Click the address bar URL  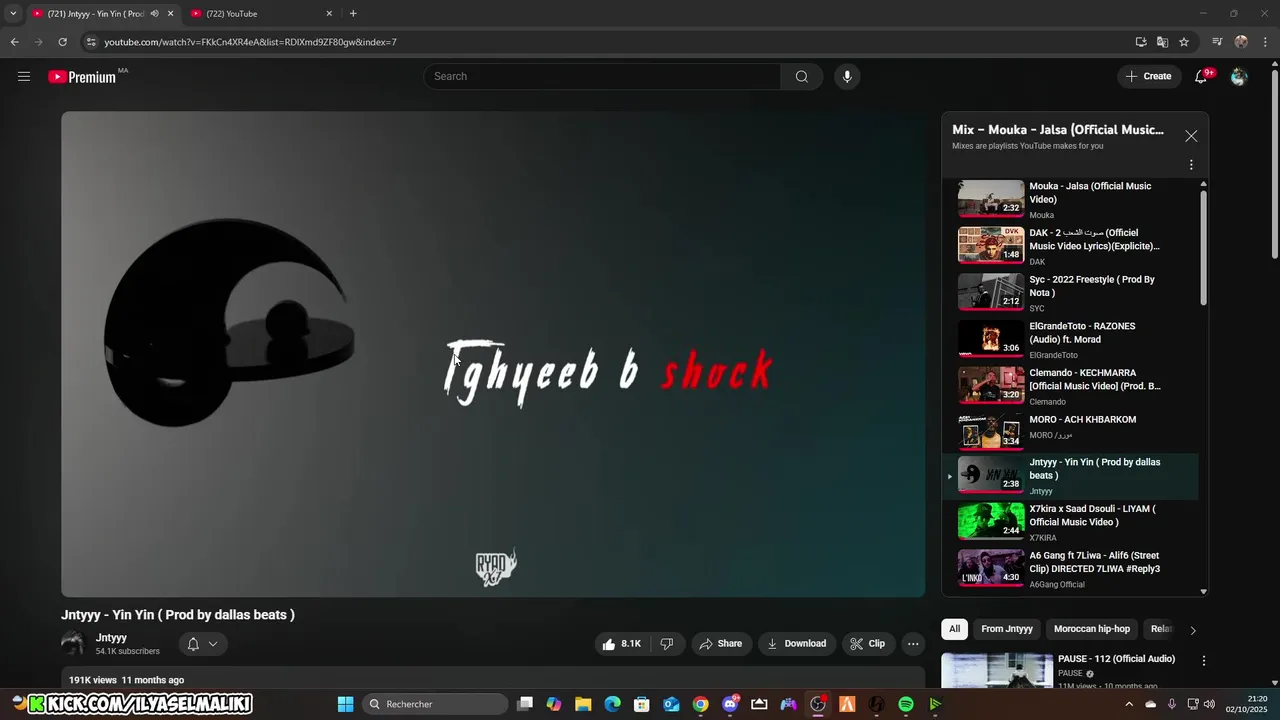pos(250,42)
